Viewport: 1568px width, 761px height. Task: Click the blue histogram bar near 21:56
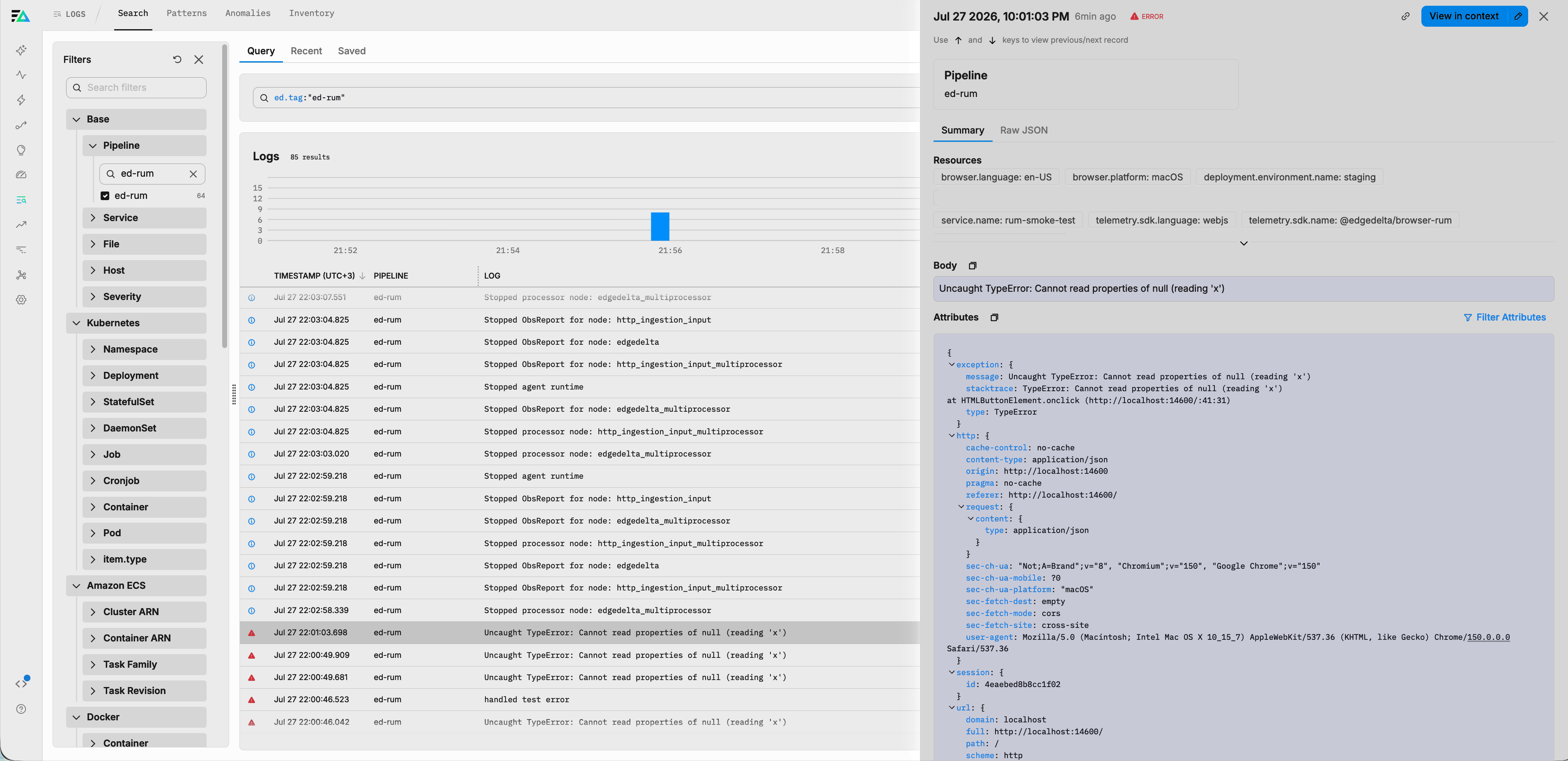pos(660,226)
